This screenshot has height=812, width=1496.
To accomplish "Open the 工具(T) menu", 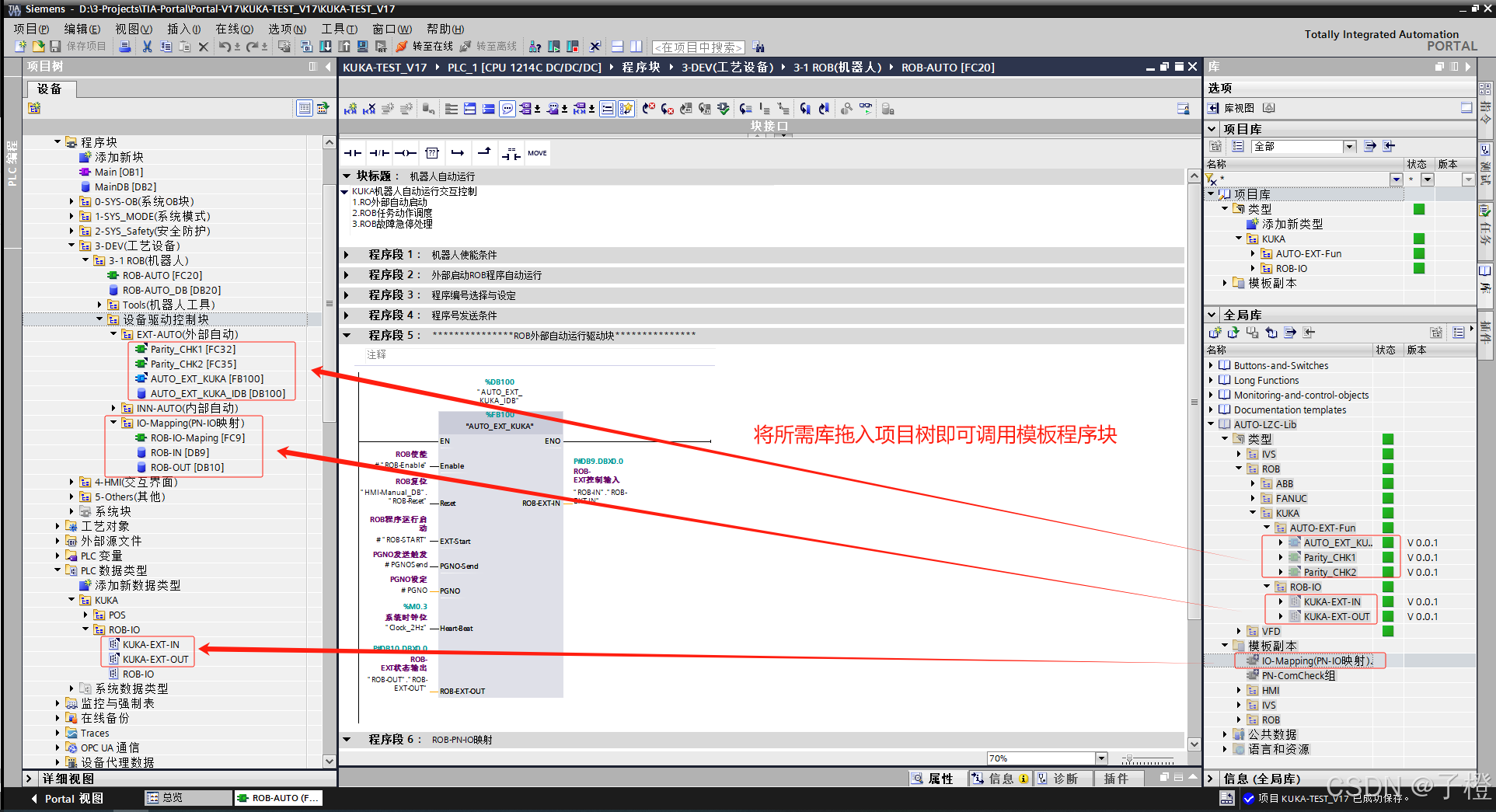I will click(x=340, y=29).
